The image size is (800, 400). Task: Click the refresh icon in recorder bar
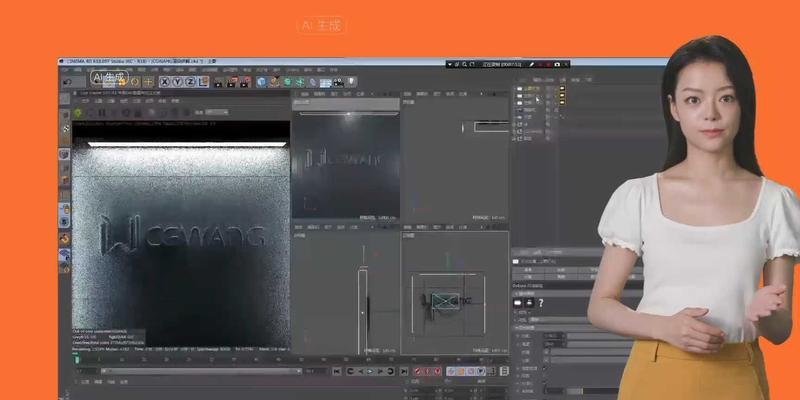coord(472,64)
